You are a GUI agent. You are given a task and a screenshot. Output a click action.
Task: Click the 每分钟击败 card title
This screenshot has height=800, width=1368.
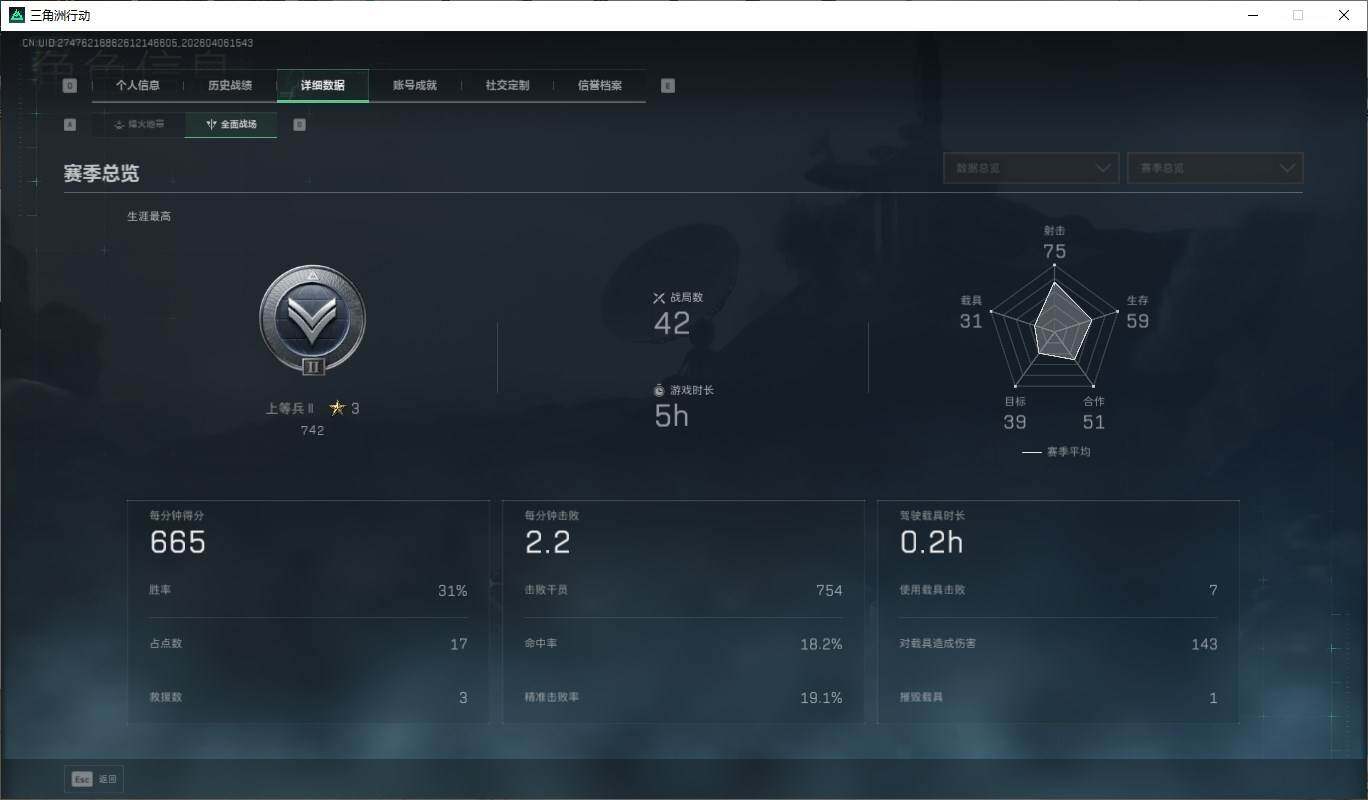pyautogui.click(x=552, y=516)
